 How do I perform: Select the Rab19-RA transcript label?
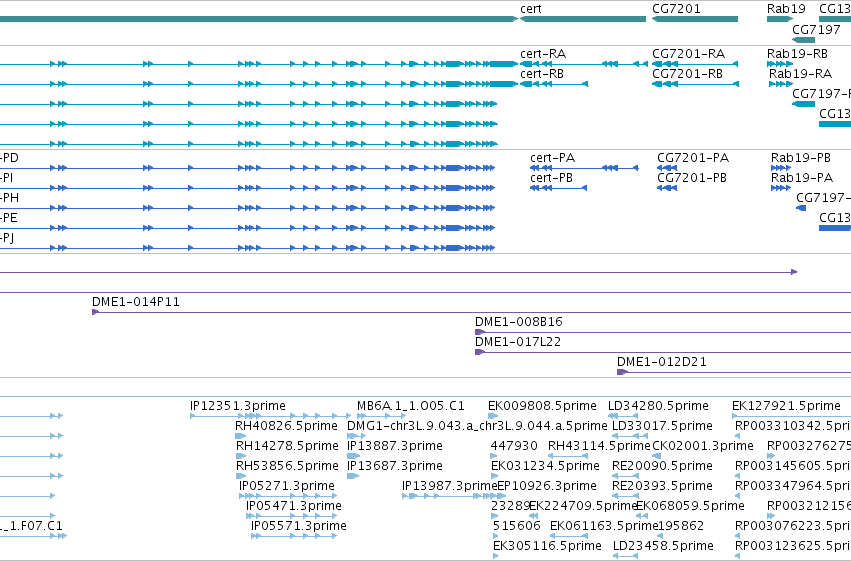(x=800, y=73)
